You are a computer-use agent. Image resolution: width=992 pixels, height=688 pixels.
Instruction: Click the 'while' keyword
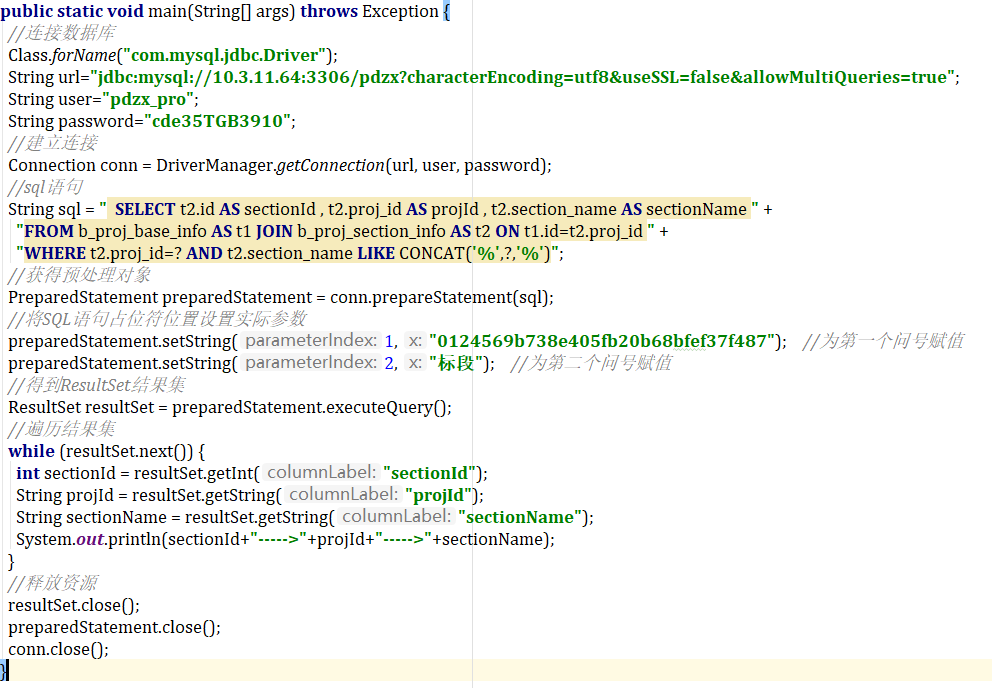point(32,452)
